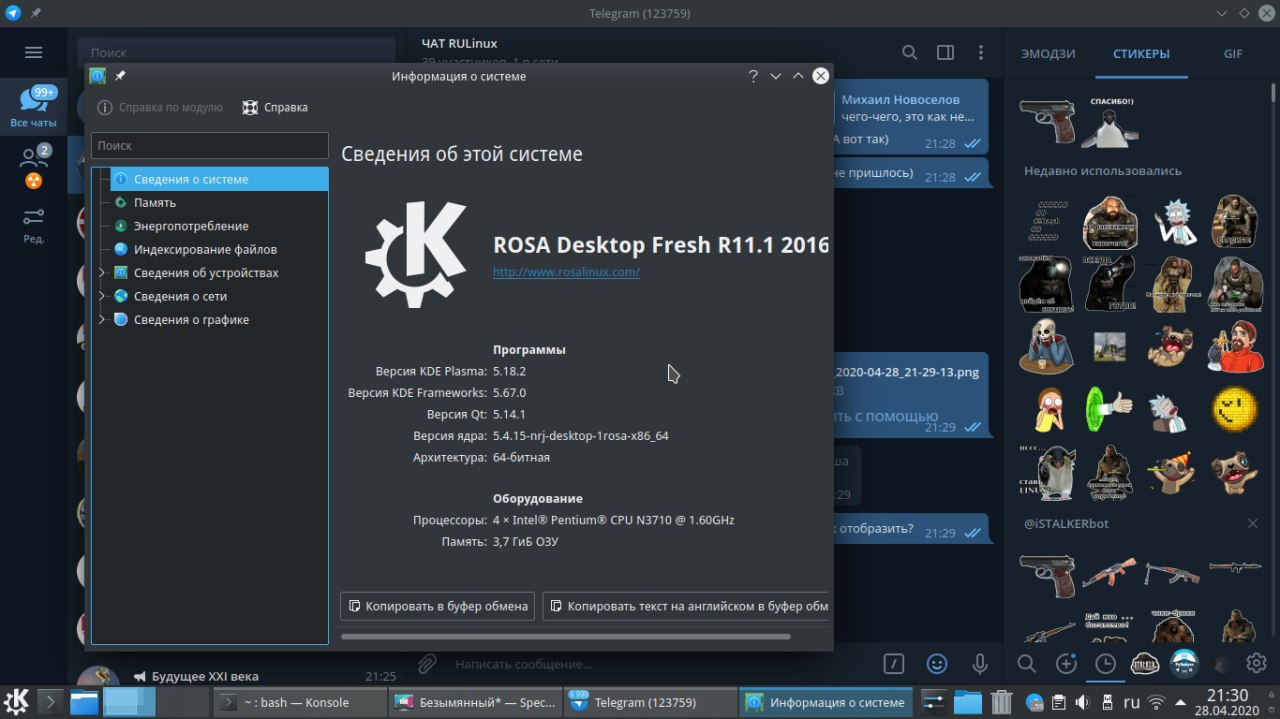Image resolution: width=1280 pixels, height=719 pixels.
Task: Switch to the СТИКЕРЫ tab
Action: point(1141,54)
